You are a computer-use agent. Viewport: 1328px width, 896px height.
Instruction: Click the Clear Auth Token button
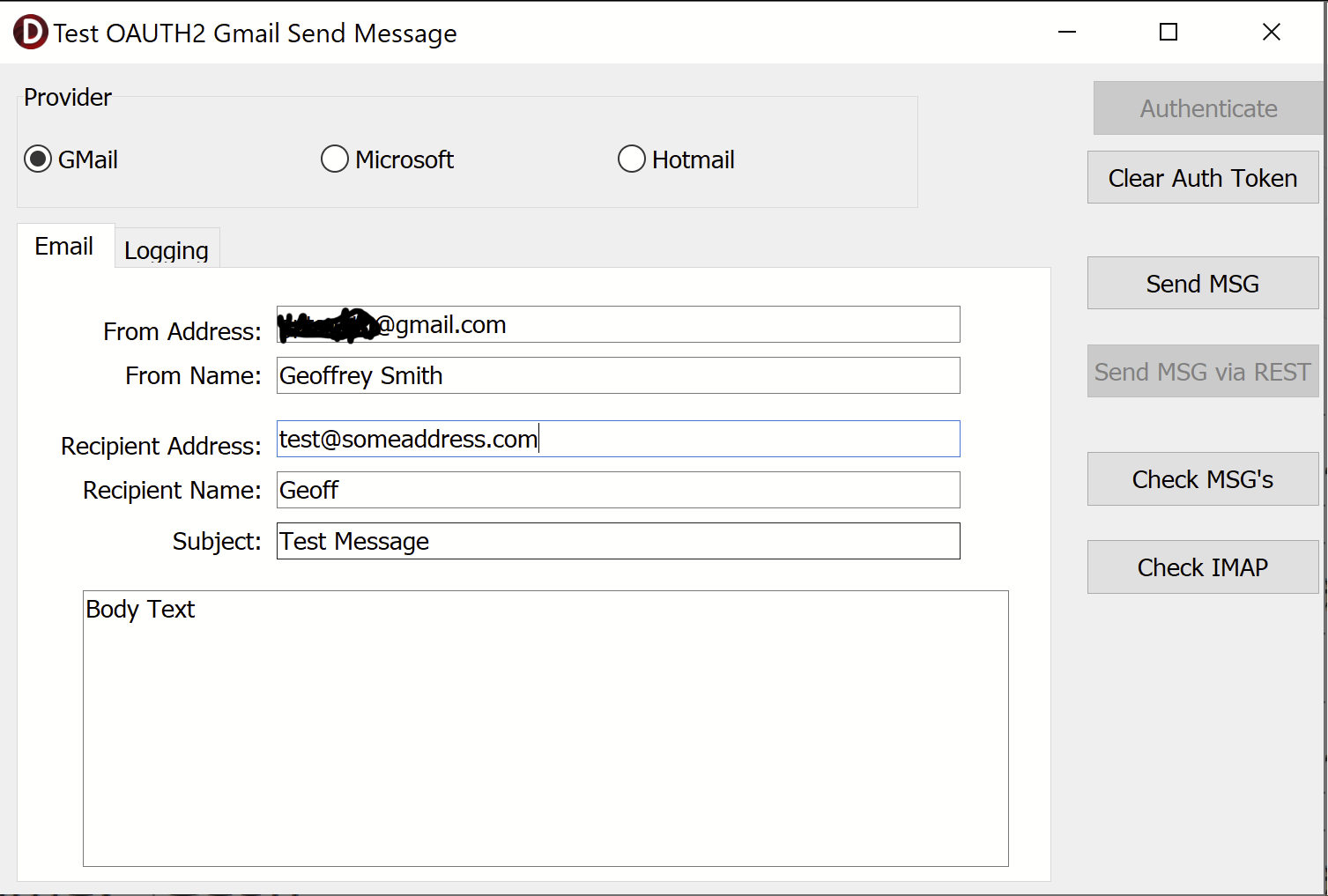pyautogui.click(x=1203, y=178)
